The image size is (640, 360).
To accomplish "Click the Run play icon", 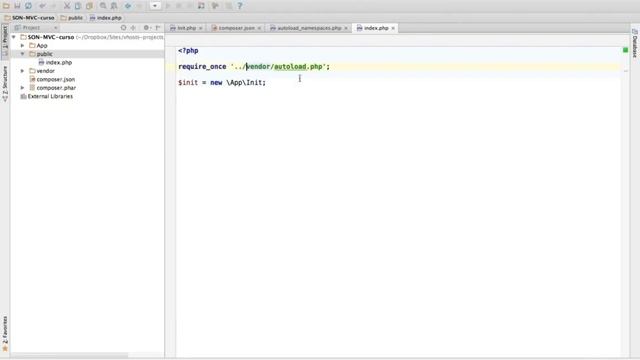I will pyautogui.click(x=168, y=6).
